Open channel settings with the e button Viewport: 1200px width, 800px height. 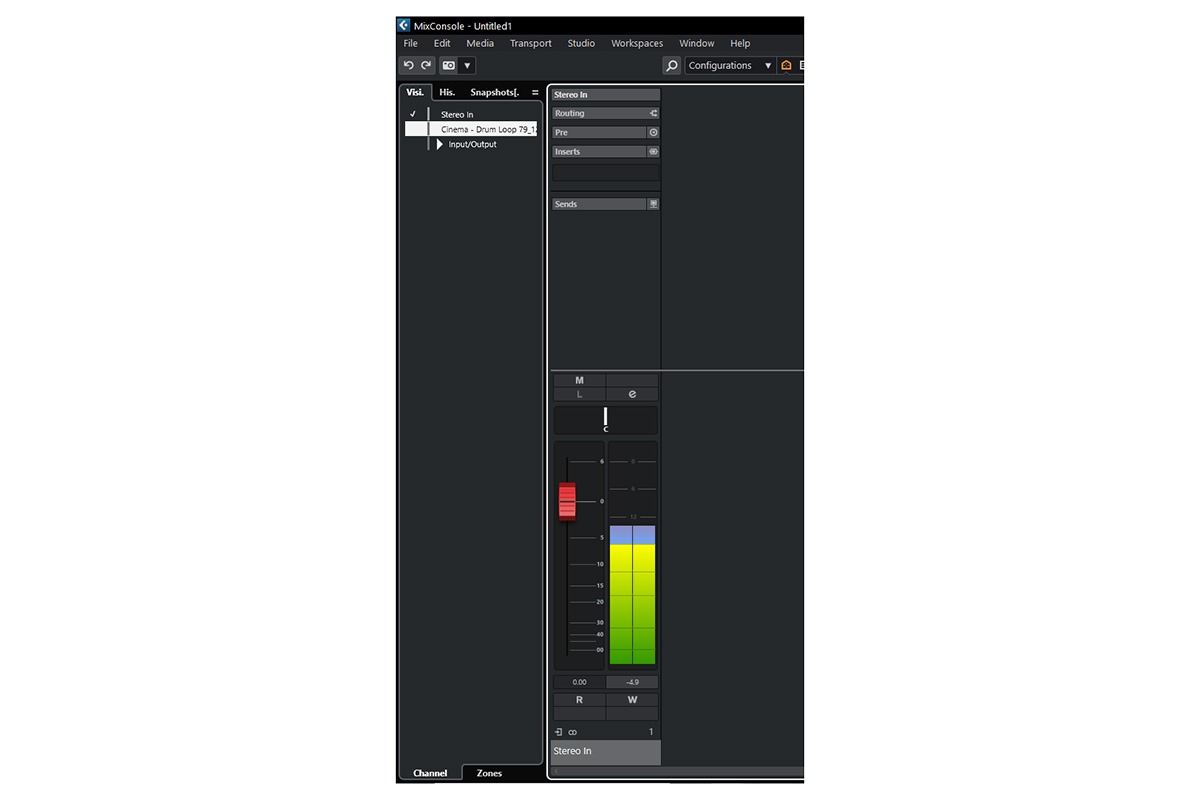tap(632, 394)
